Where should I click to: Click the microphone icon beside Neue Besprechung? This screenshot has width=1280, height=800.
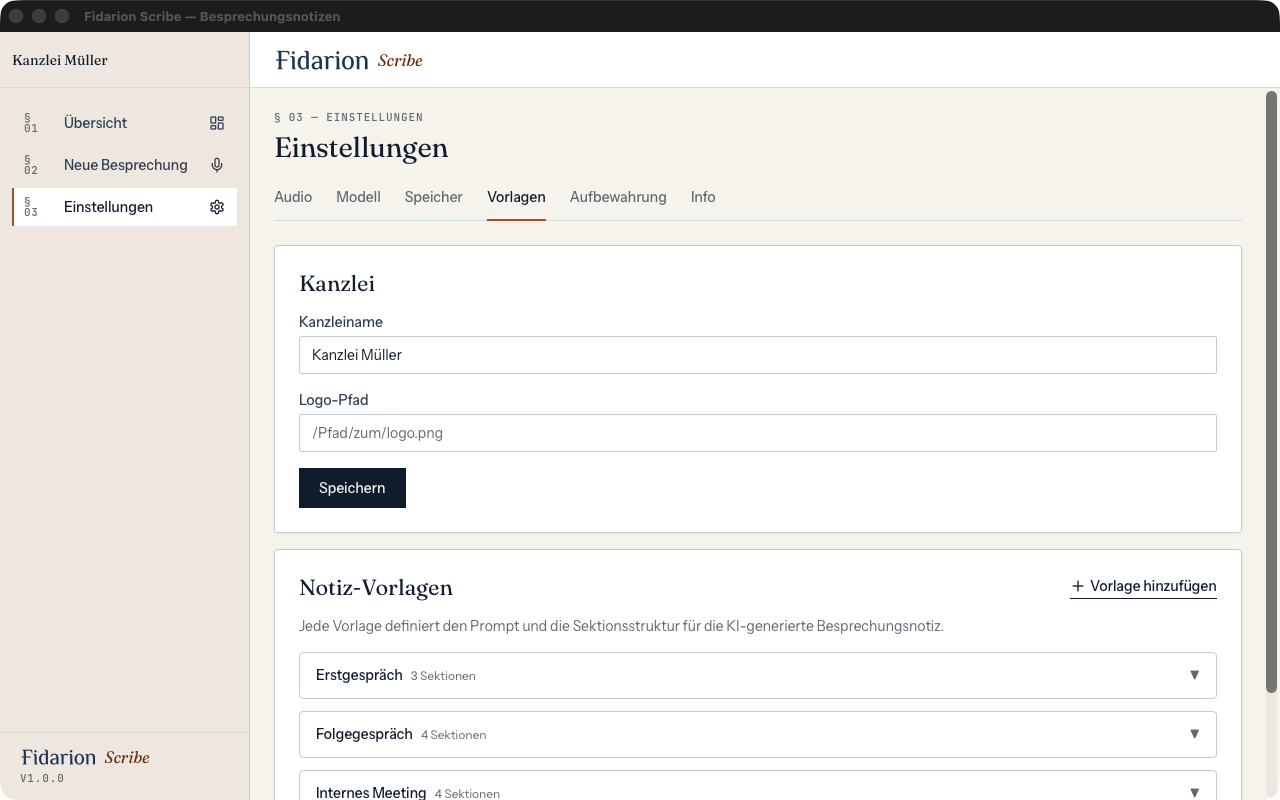217,165
